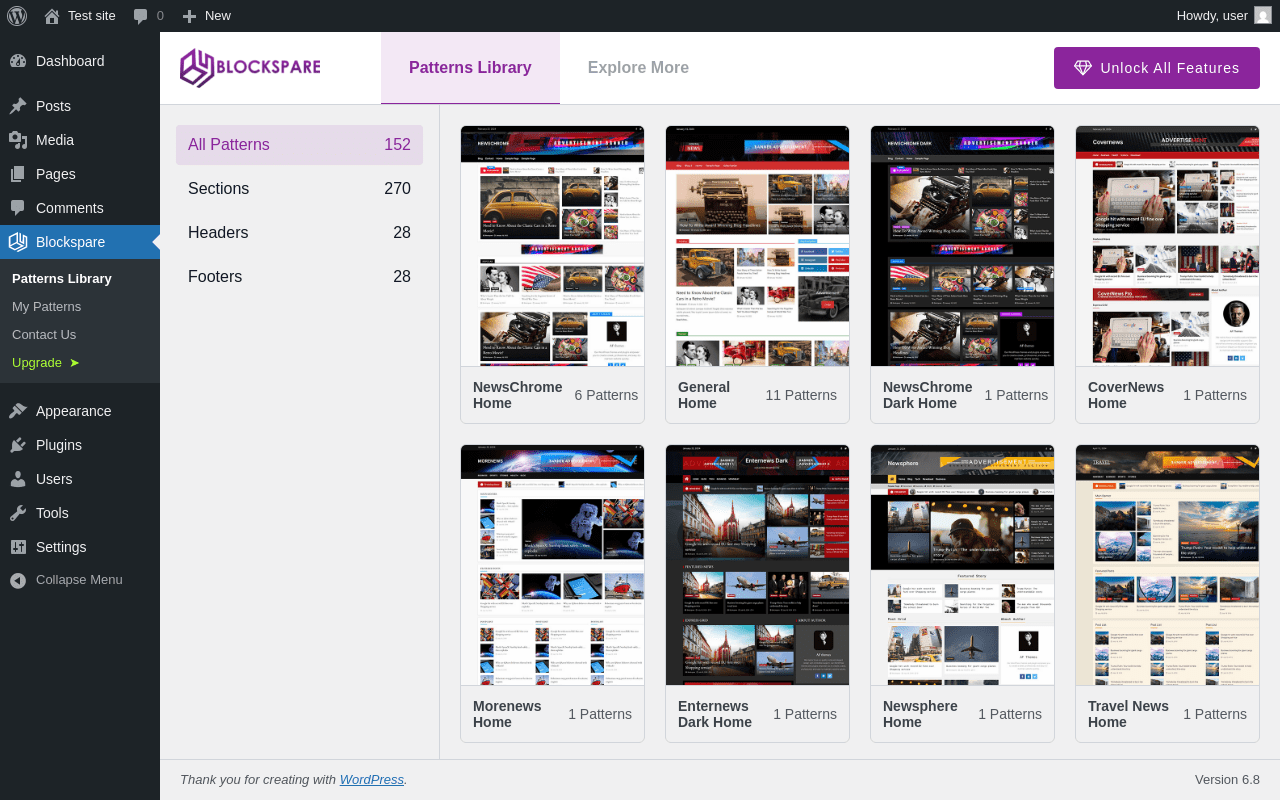The image size is (1280, 800).
Task: Open the Plugins menu
Action: click(58, 445)
